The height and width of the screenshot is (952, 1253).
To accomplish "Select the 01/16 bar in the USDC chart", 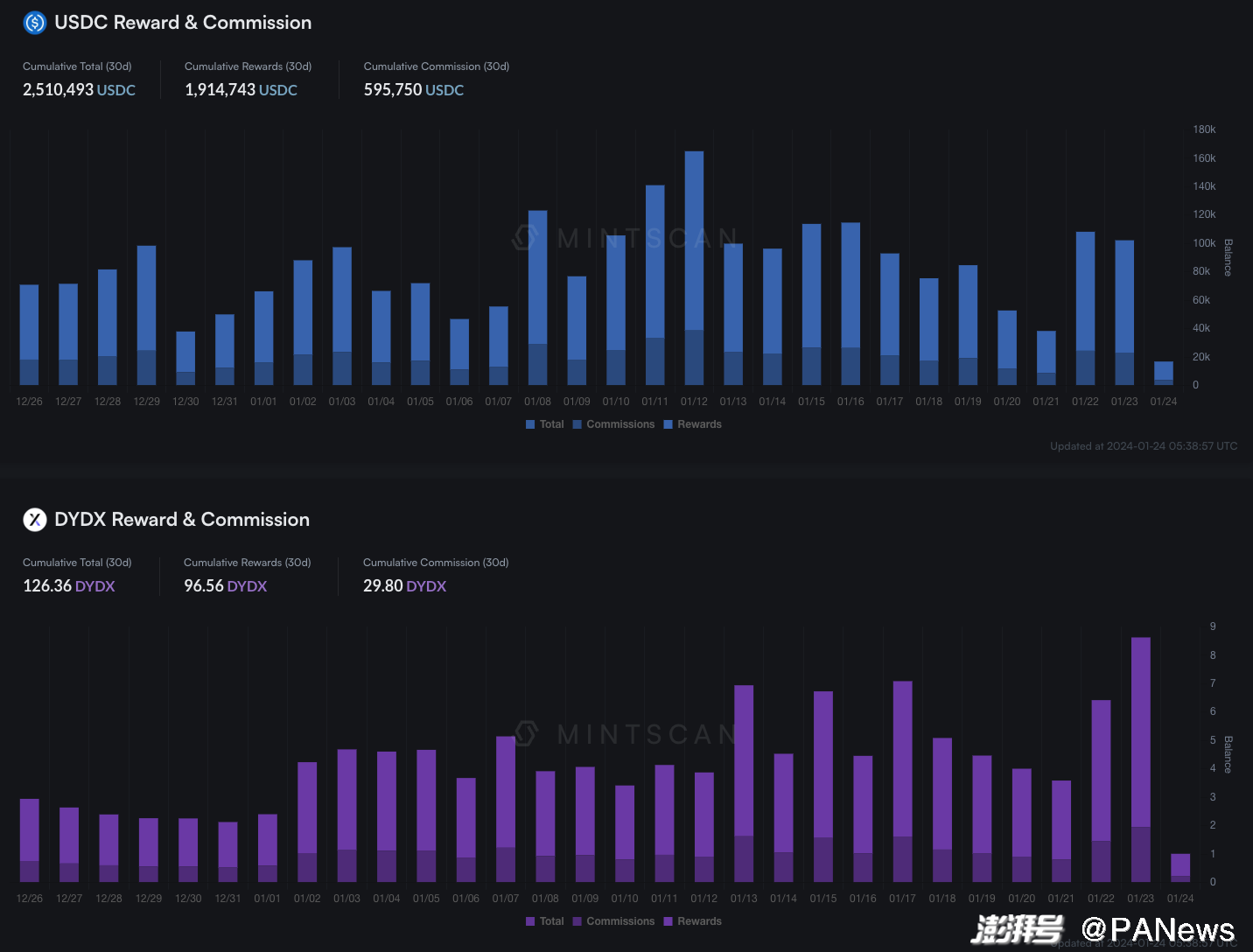I will click(850, 304).
